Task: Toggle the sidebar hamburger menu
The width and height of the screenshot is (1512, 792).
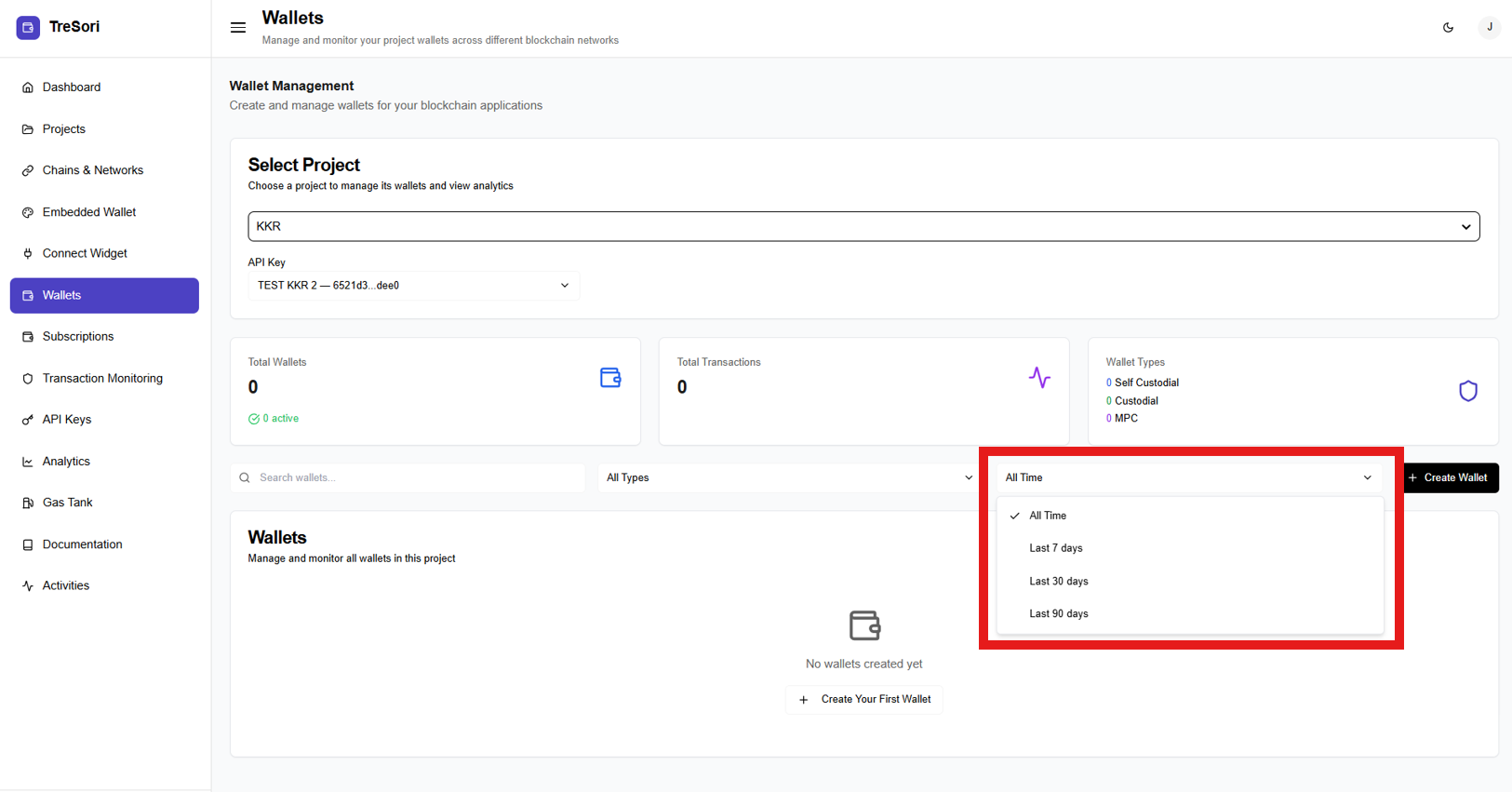Action: pos(238,27)
